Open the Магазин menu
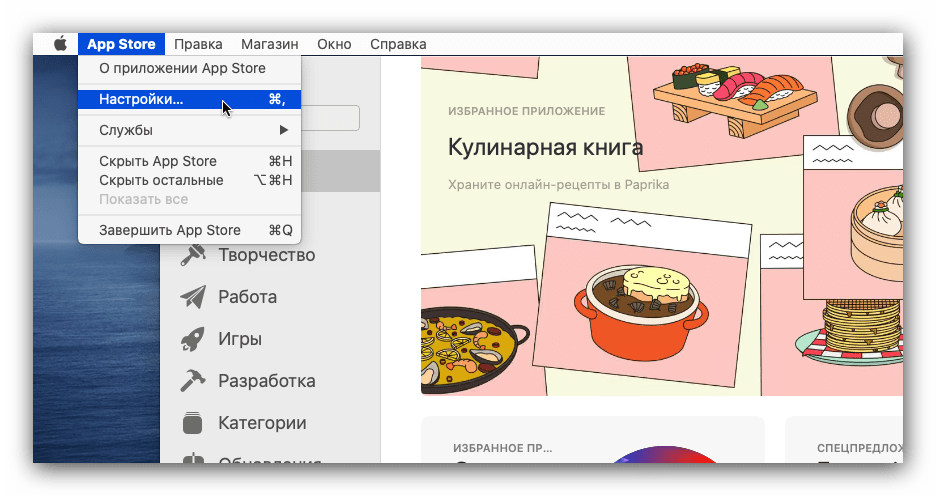This screenshot has width=936, height=496. click(269, 44)
